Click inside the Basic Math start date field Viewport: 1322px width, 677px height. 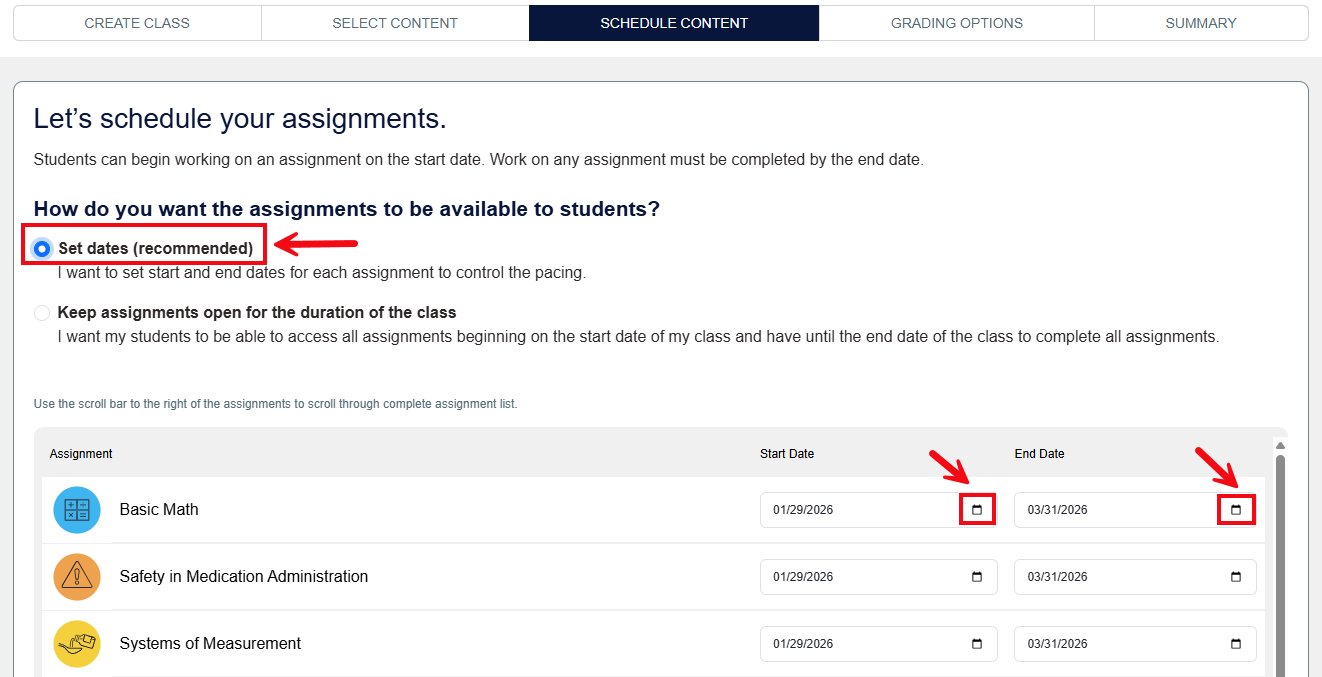860,509
